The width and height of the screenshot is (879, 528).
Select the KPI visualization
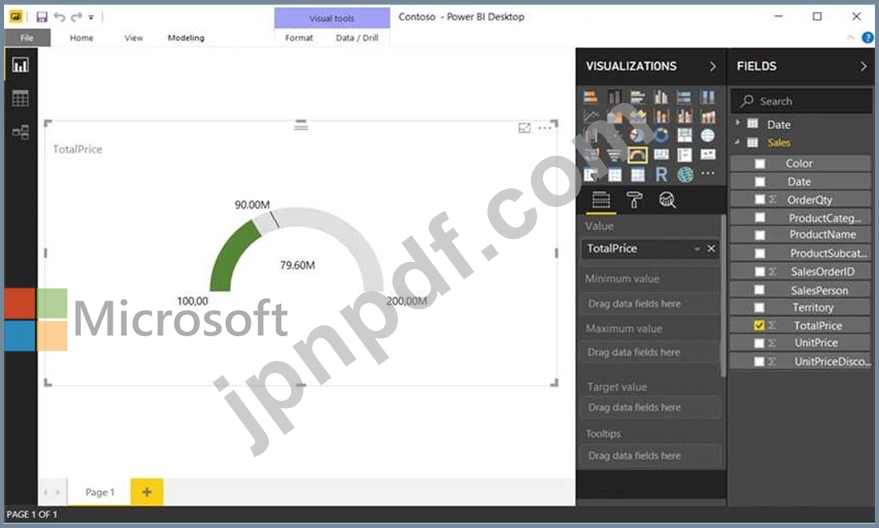click(707, 155)
